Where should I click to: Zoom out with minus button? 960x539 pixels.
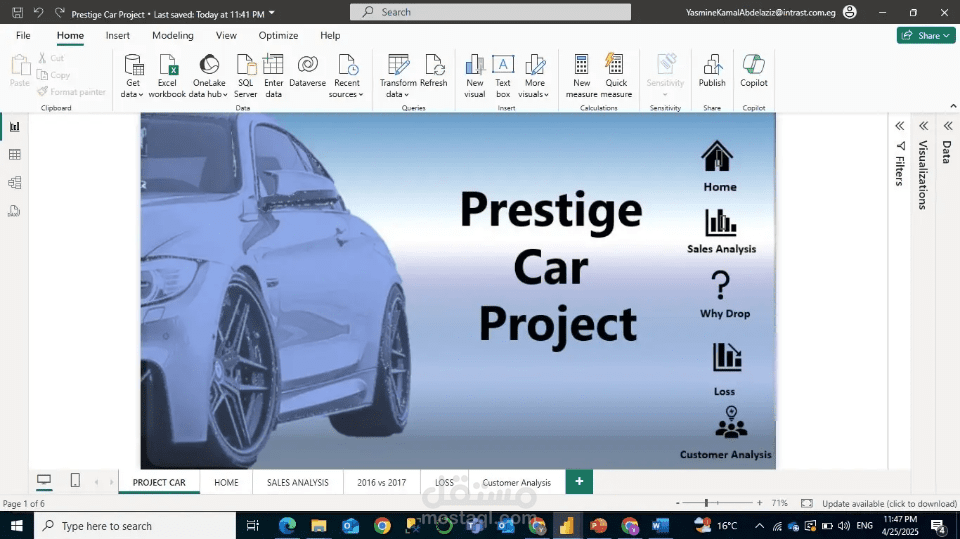[678, 503]
